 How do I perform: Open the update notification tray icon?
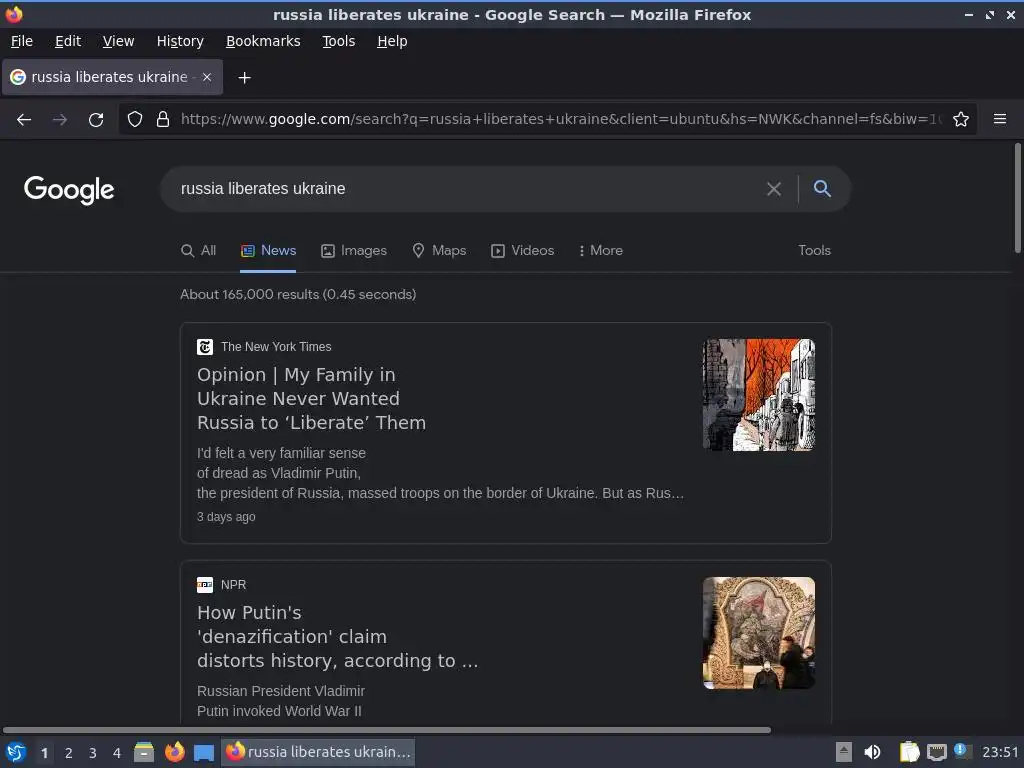click(x=961, y=750)
